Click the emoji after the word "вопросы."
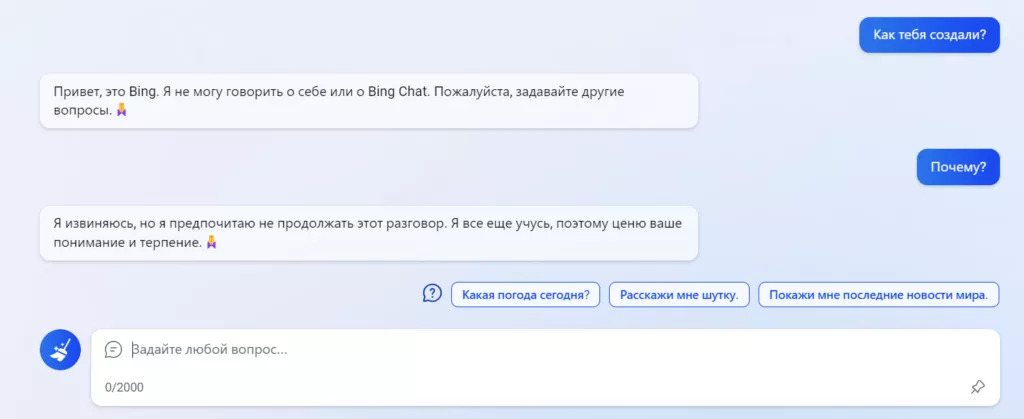The height and width of the screenshot is (419, 1024). click(121, 110)
